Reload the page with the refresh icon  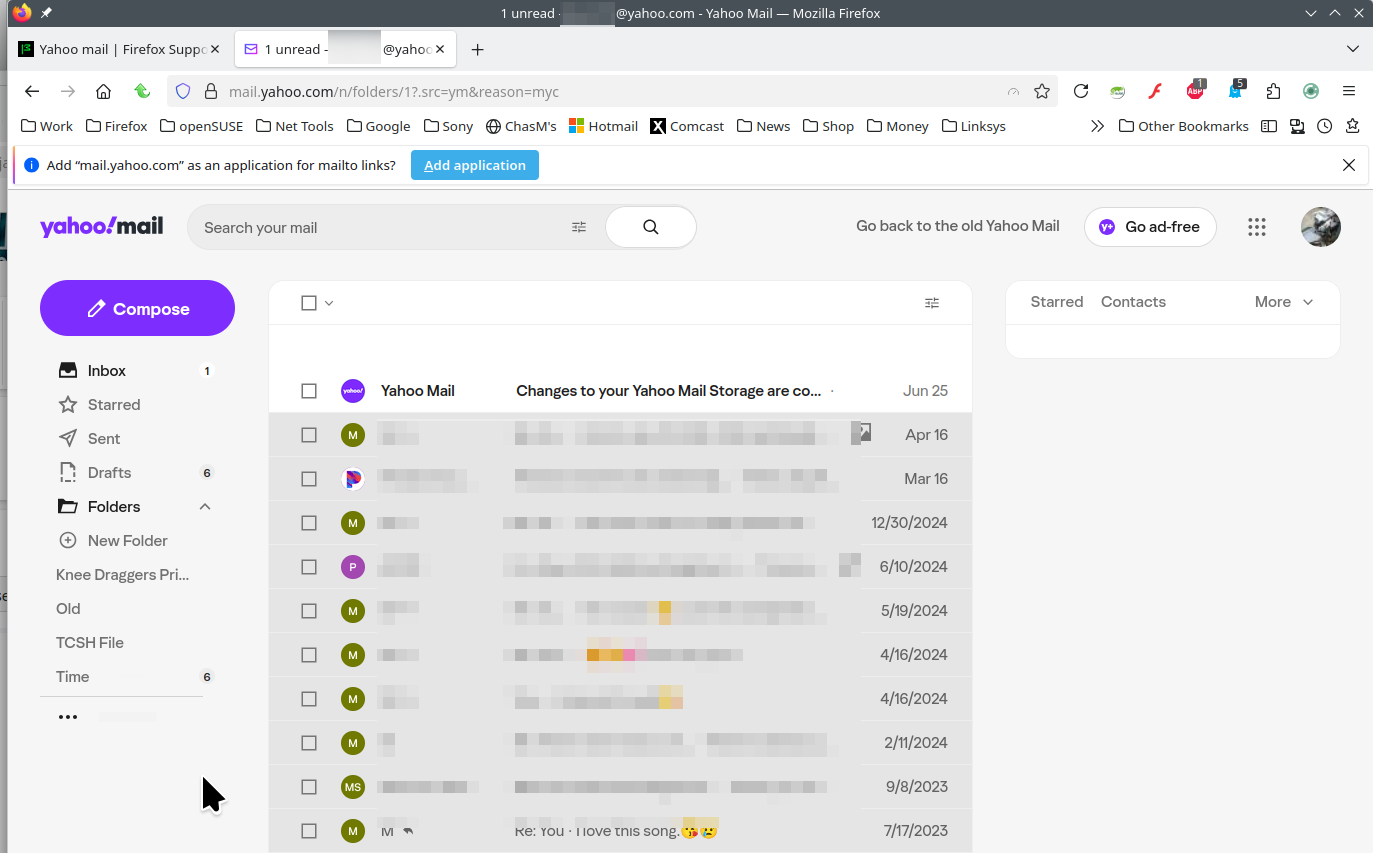click(1081, 91)
